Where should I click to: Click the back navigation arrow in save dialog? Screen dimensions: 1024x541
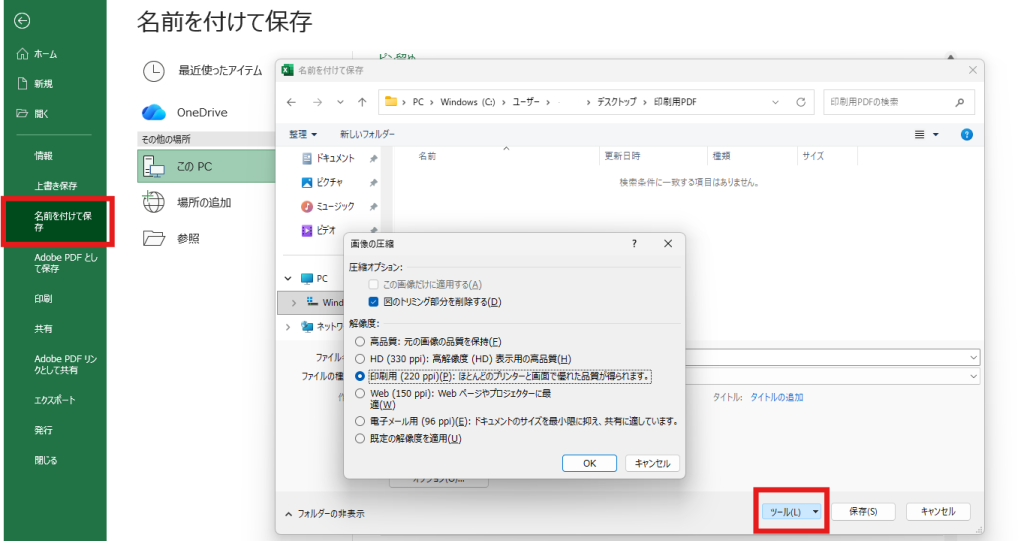coord(291,102)
